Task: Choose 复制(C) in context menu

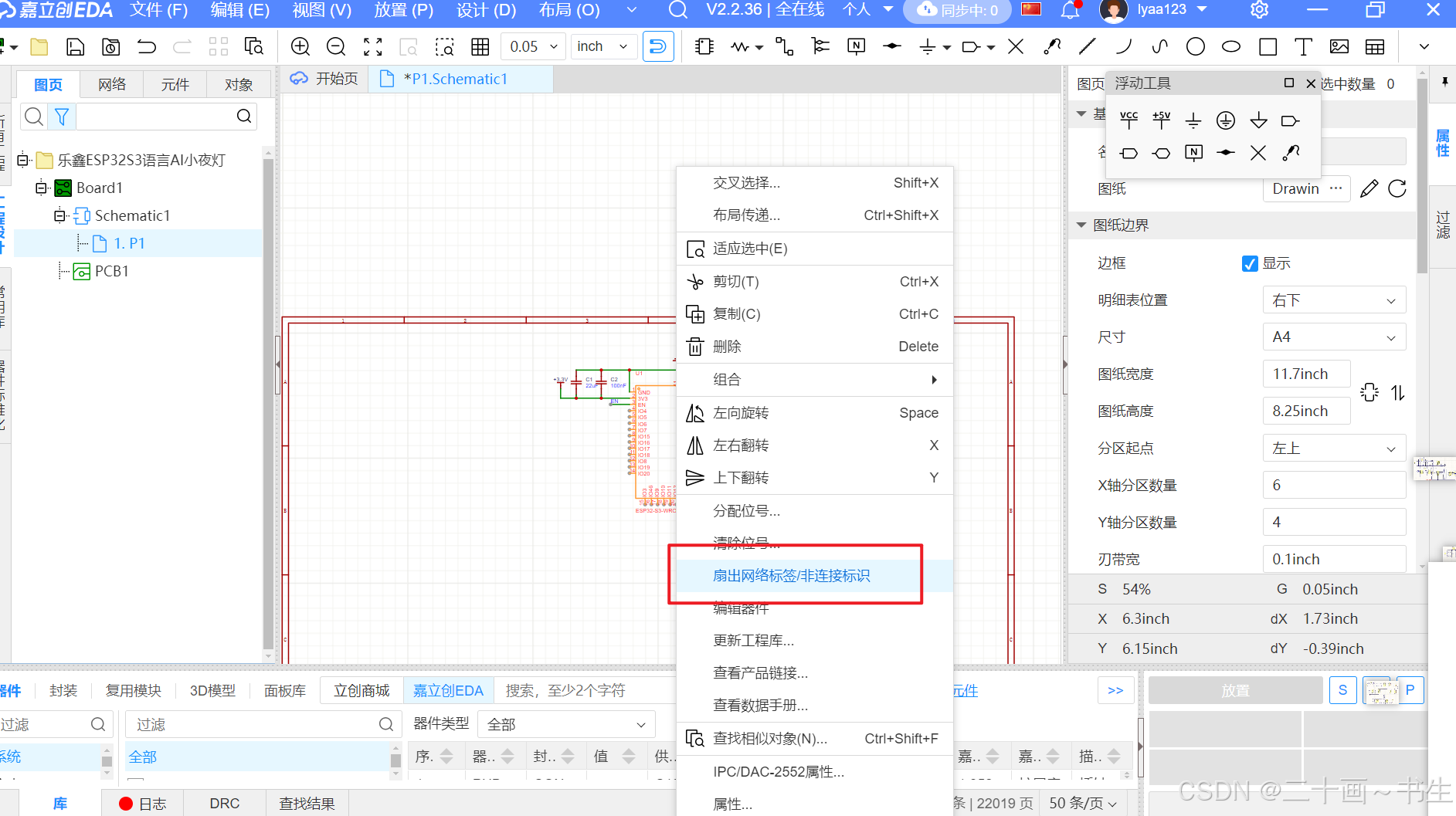Action: [815, 314]
